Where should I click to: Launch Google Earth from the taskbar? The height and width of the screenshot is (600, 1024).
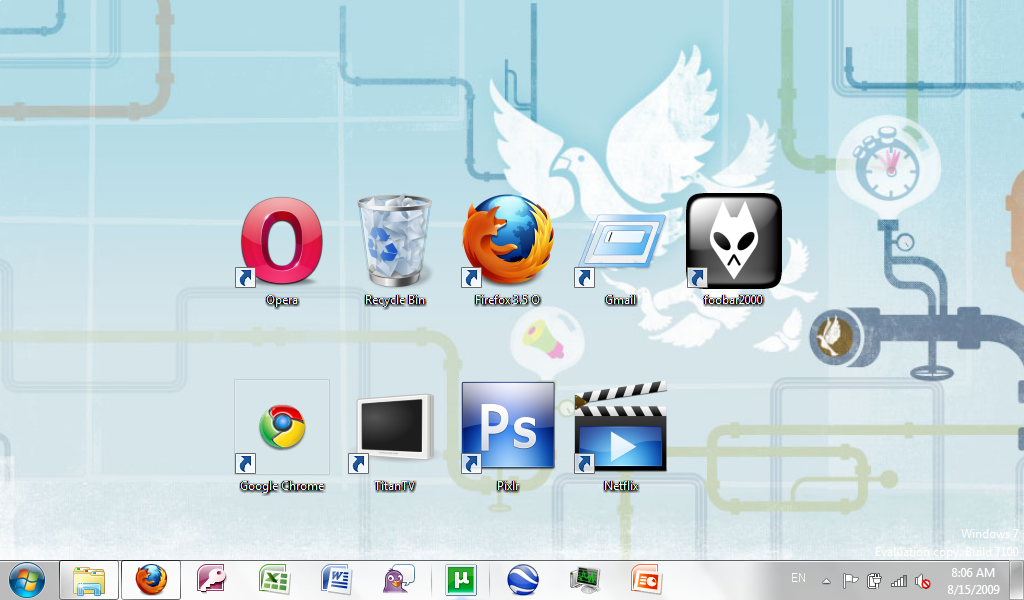click(523, 579)
